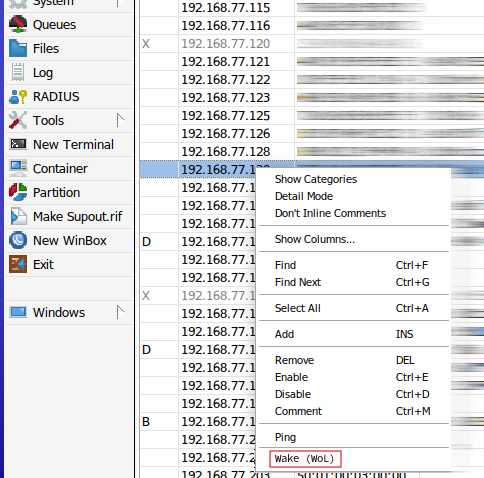Click the Exit door icon
This screenshot has height=478, width=484.
tap(18, 264)
